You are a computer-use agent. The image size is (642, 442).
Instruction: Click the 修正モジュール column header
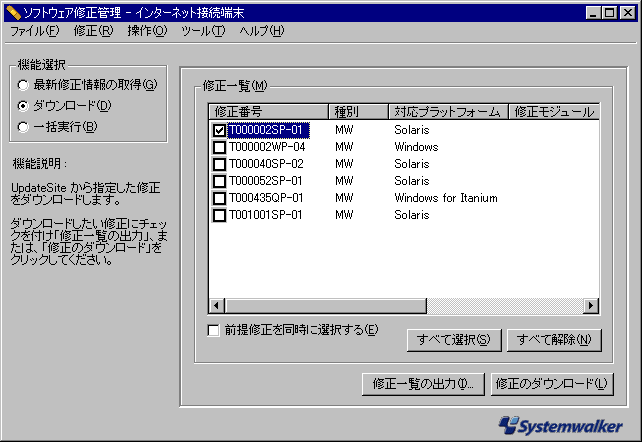tap(554, 111)
